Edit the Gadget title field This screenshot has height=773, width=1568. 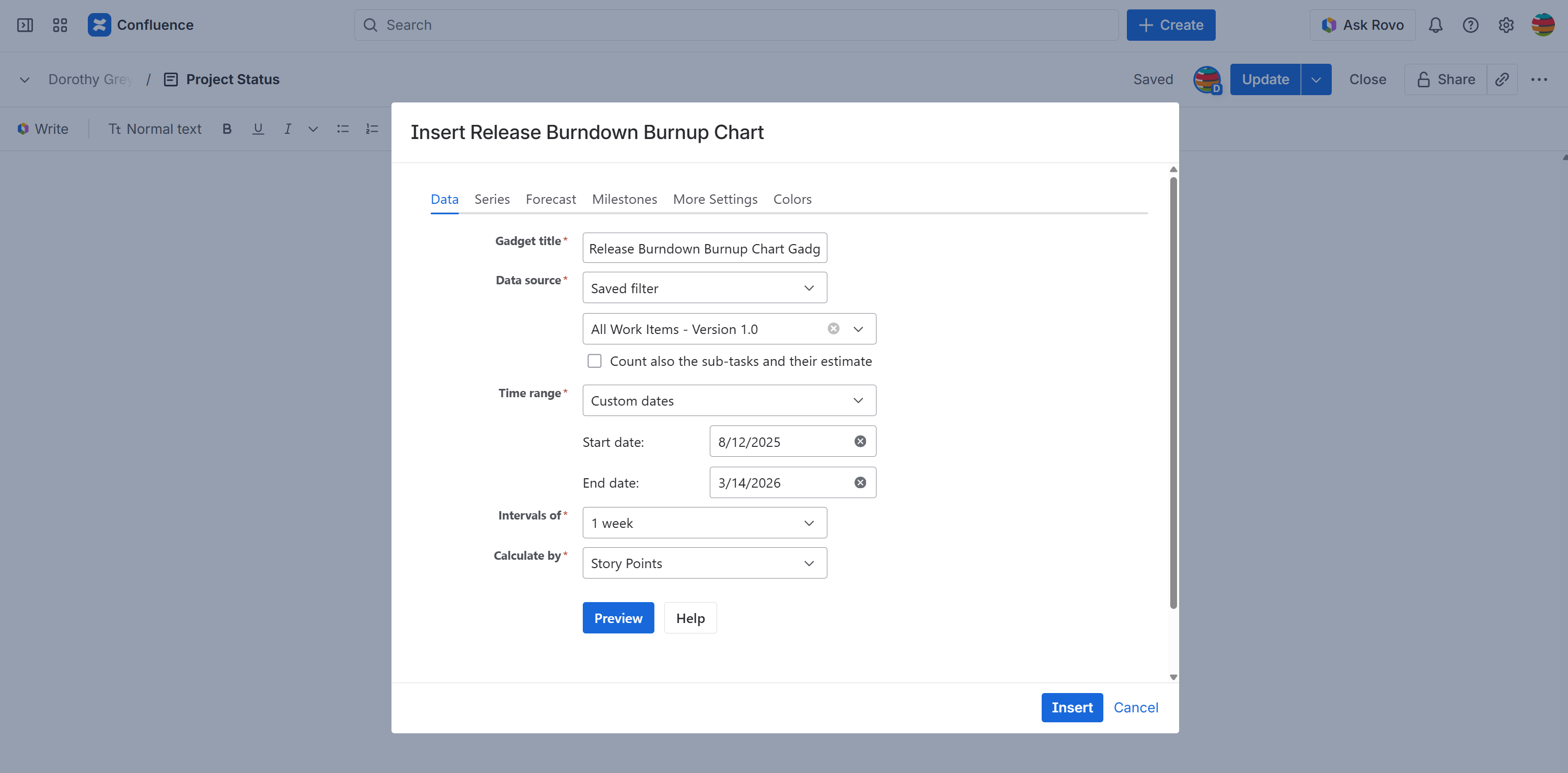(x=704, y=248)
